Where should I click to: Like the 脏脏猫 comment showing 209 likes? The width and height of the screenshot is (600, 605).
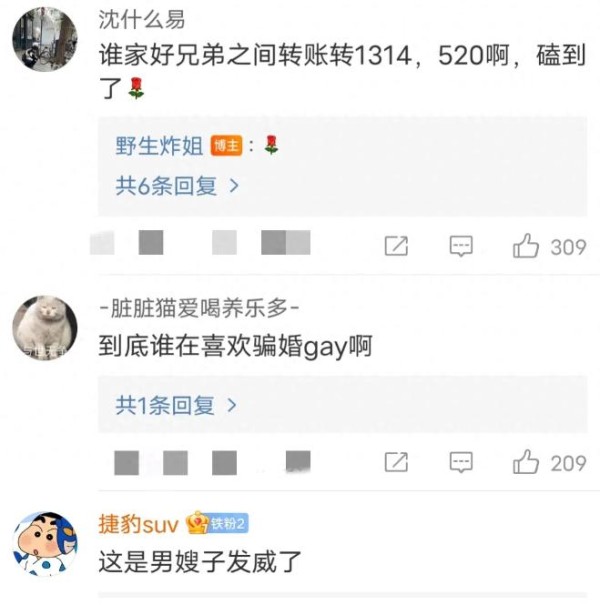(x=526, y=462)
